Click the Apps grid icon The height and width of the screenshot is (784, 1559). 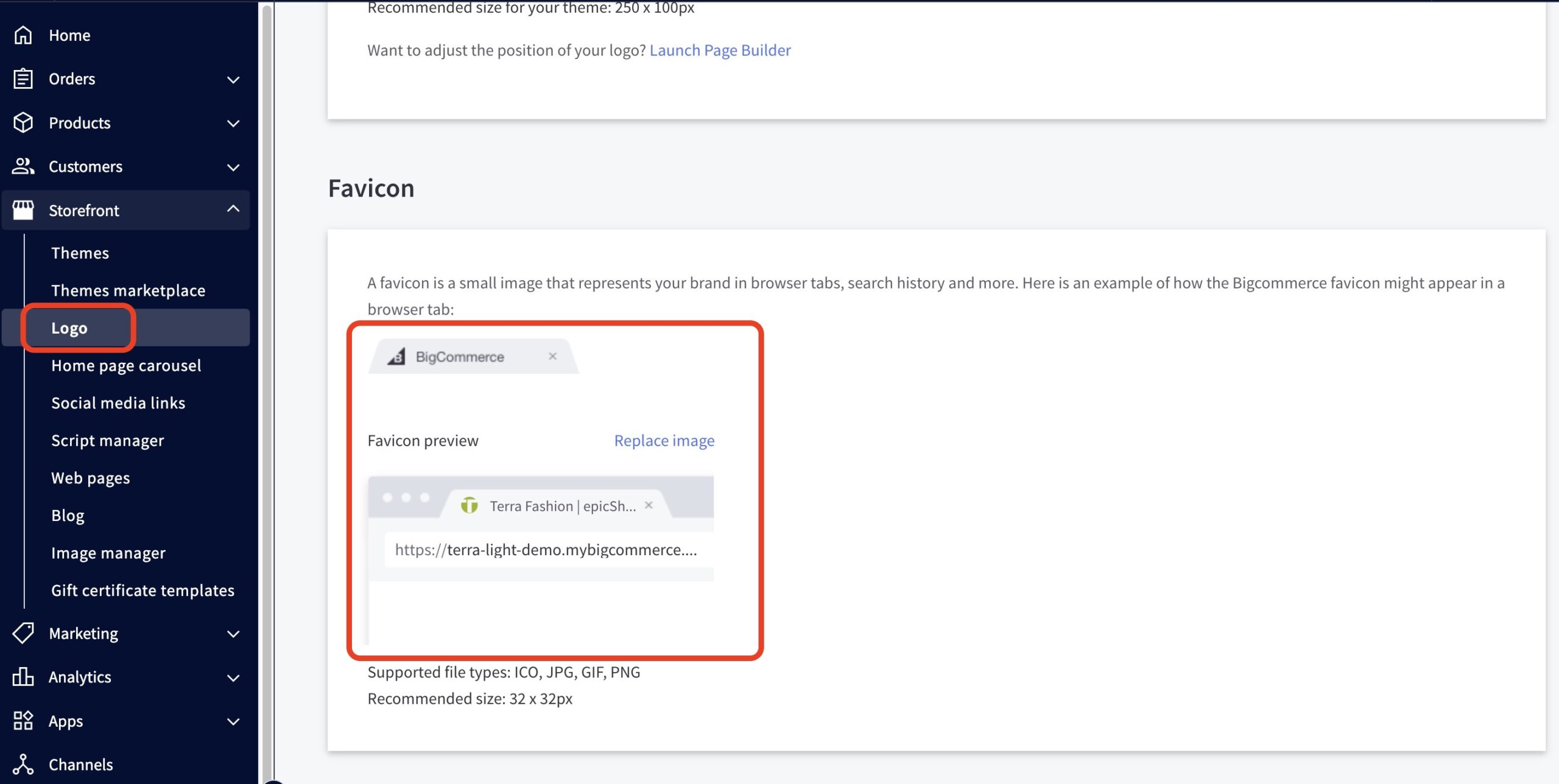(23, 721)
